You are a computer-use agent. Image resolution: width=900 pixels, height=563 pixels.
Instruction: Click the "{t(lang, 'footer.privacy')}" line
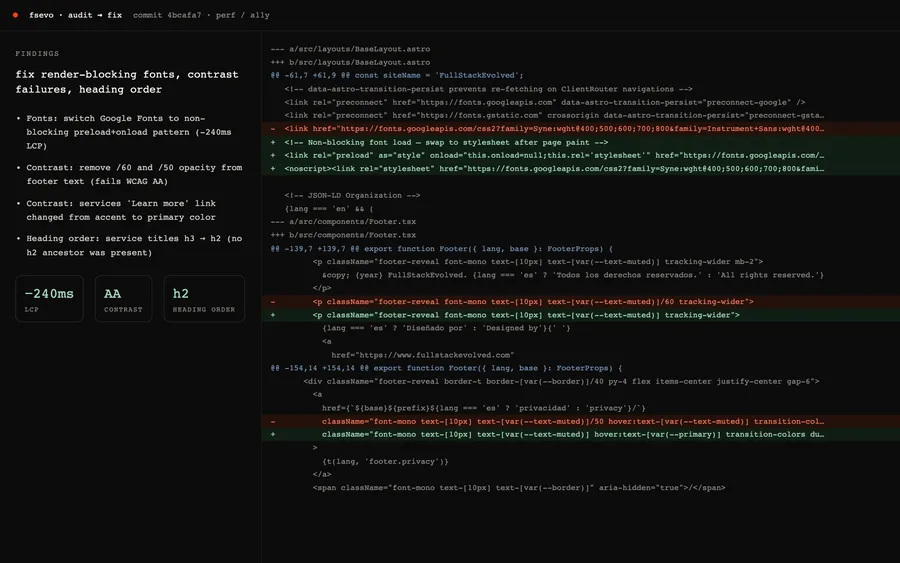click(385, 461)
